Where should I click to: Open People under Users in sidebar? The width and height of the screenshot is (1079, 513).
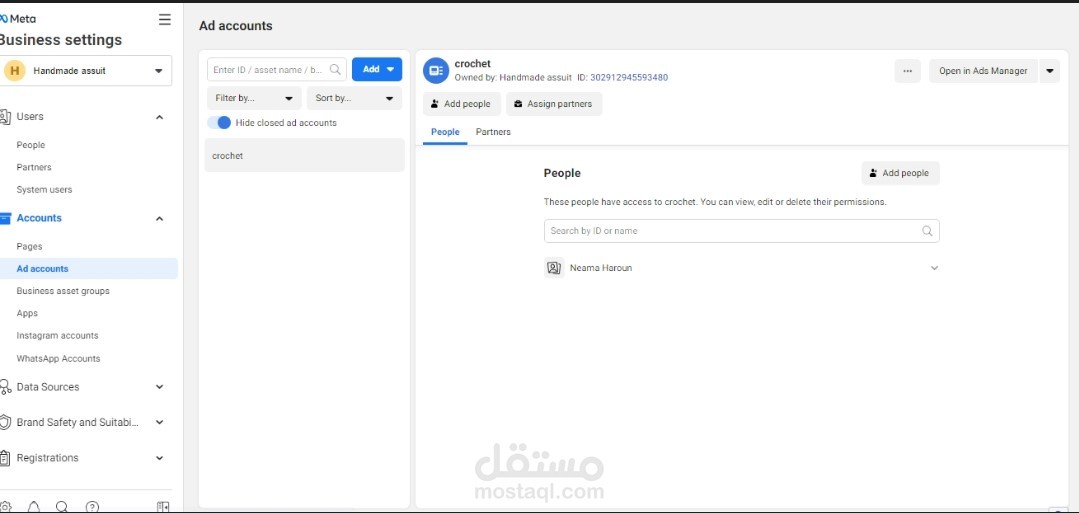[x=31, y=145]
